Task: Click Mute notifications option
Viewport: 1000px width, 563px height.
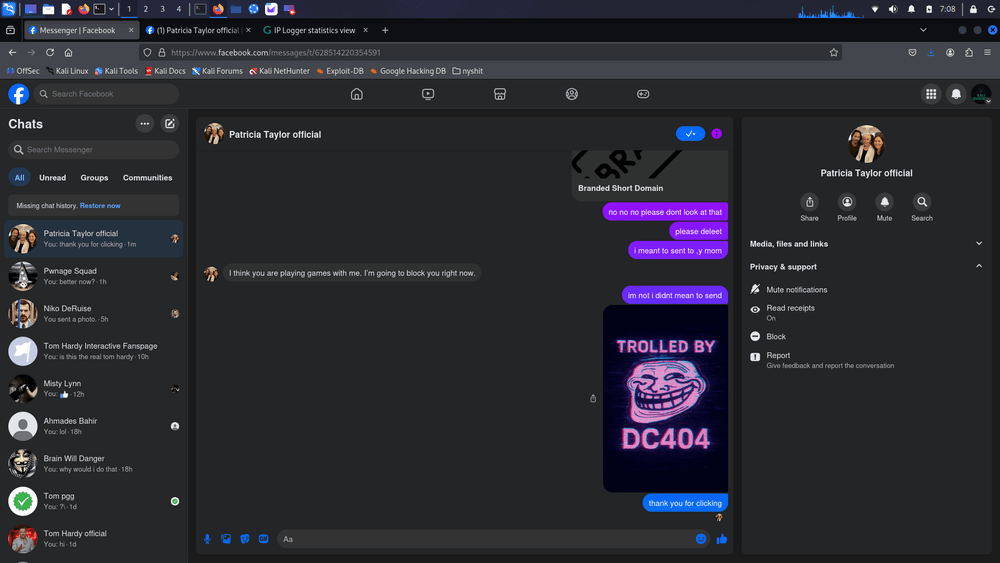Action: pyautogui.click(x=867, y=289)
